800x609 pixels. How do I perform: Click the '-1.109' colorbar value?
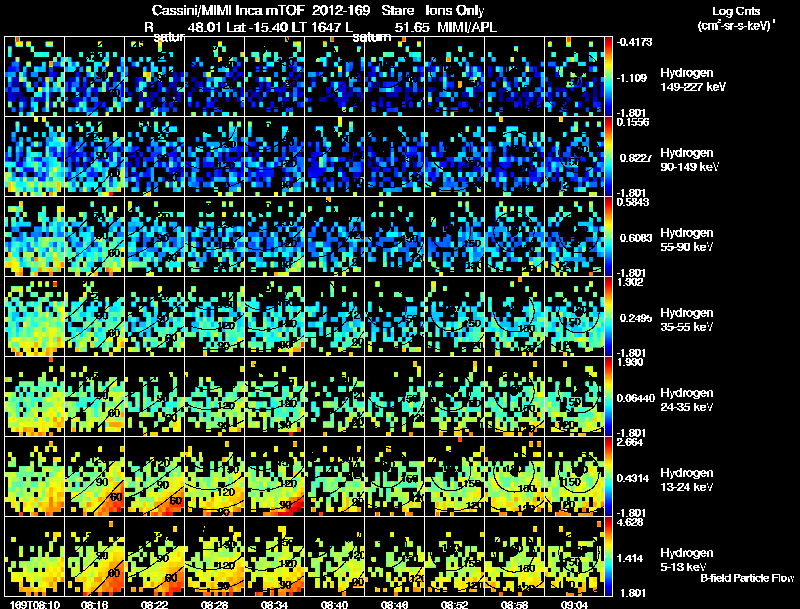pos(631,78)
